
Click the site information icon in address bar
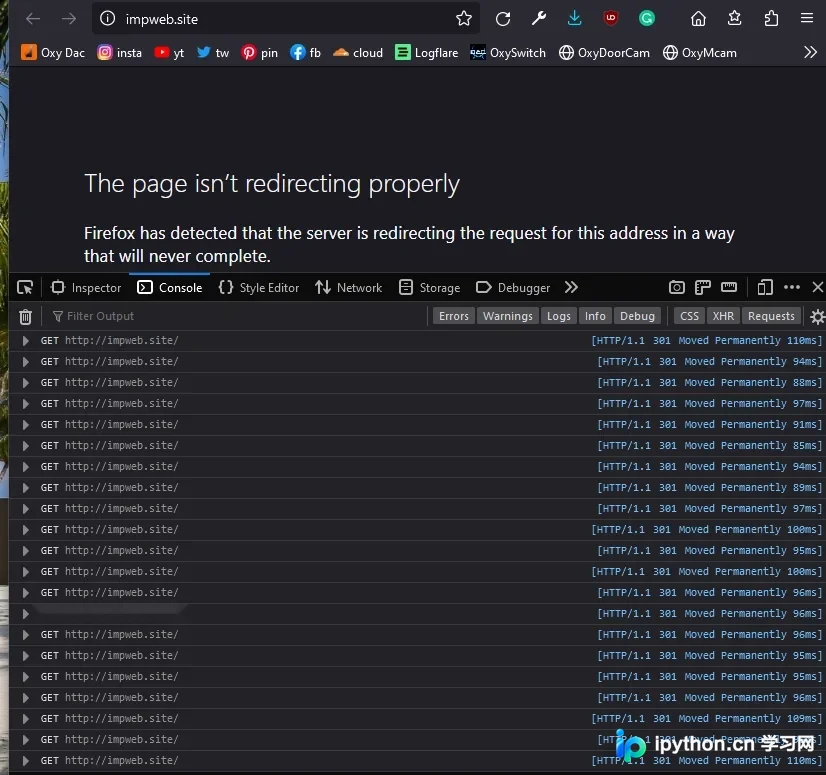[107, 19]
